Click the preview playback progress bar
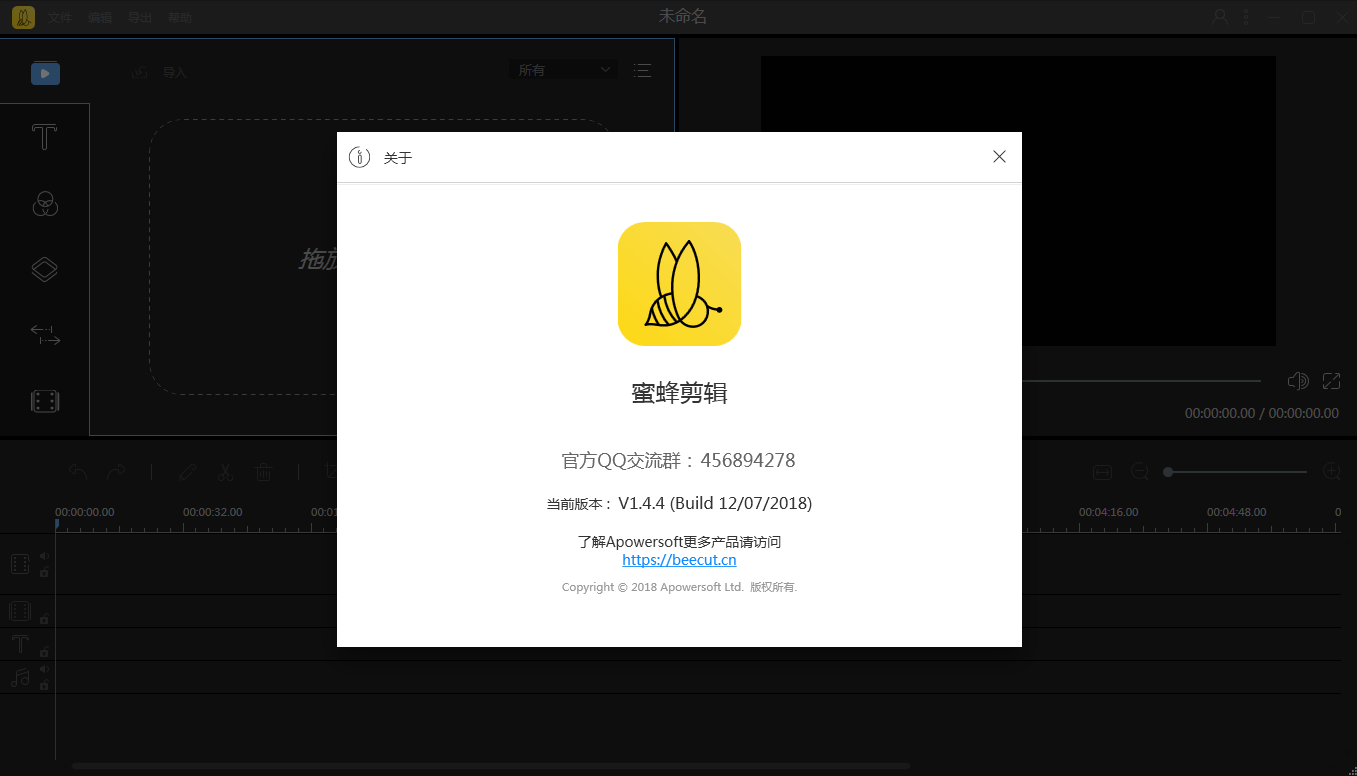The width and height of the screenshot is (1357, 776). [1141, 381]
